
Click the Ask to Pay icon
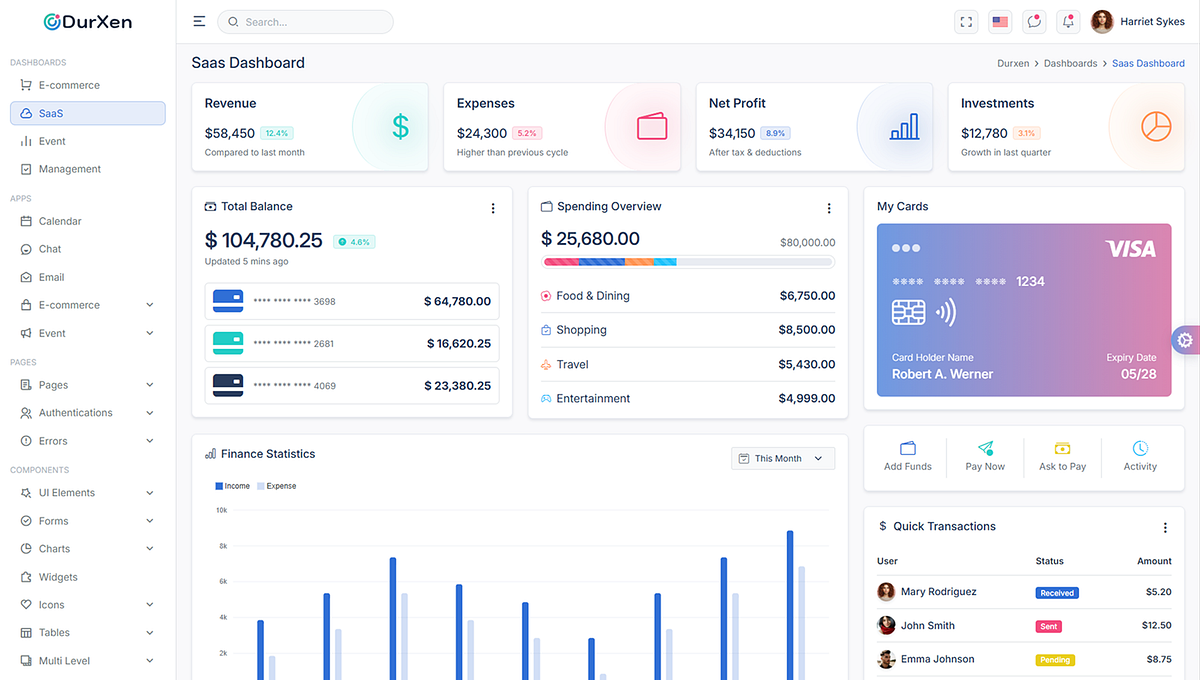pos(1062,457)
